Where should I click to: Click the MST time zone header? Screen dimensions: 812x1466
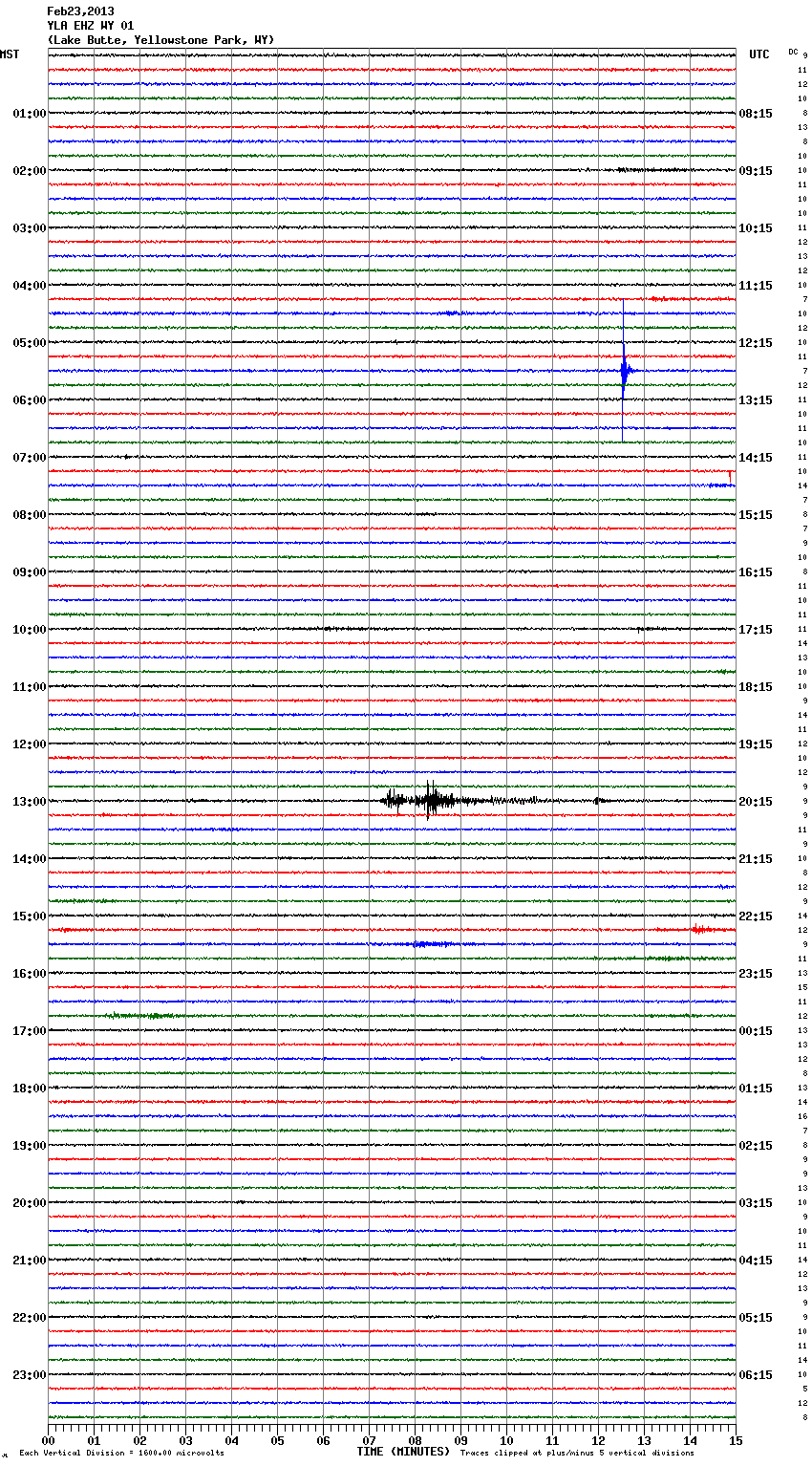click(x=10, y=54)
